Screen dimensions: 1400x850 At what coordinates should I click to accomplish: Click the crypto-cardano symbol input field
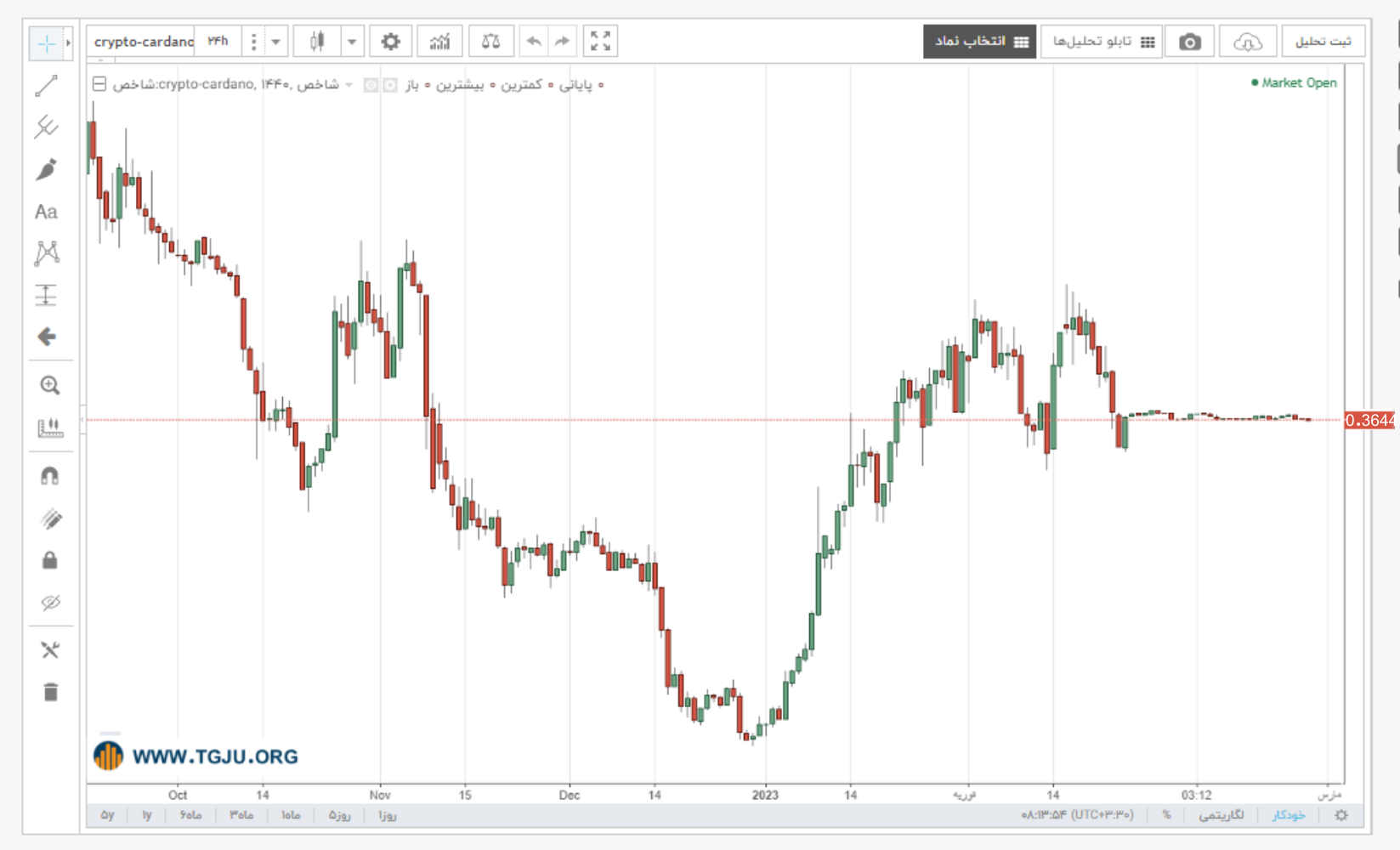141,41
